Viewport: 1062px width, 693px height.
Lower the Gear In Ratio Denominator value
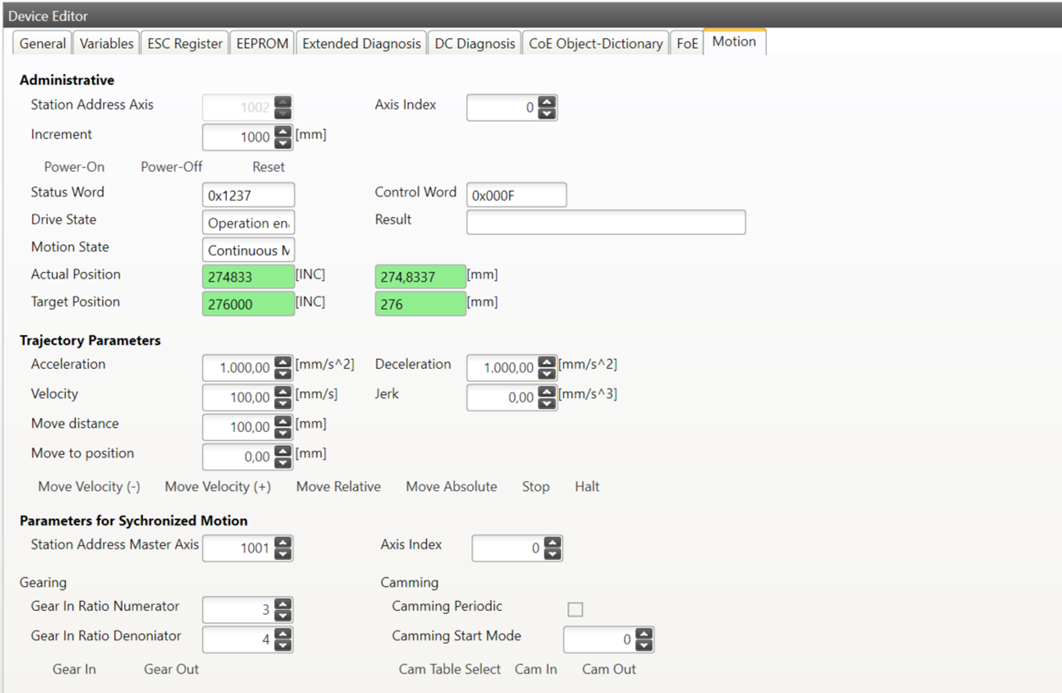pyautogui.click(x=283, y=645)
